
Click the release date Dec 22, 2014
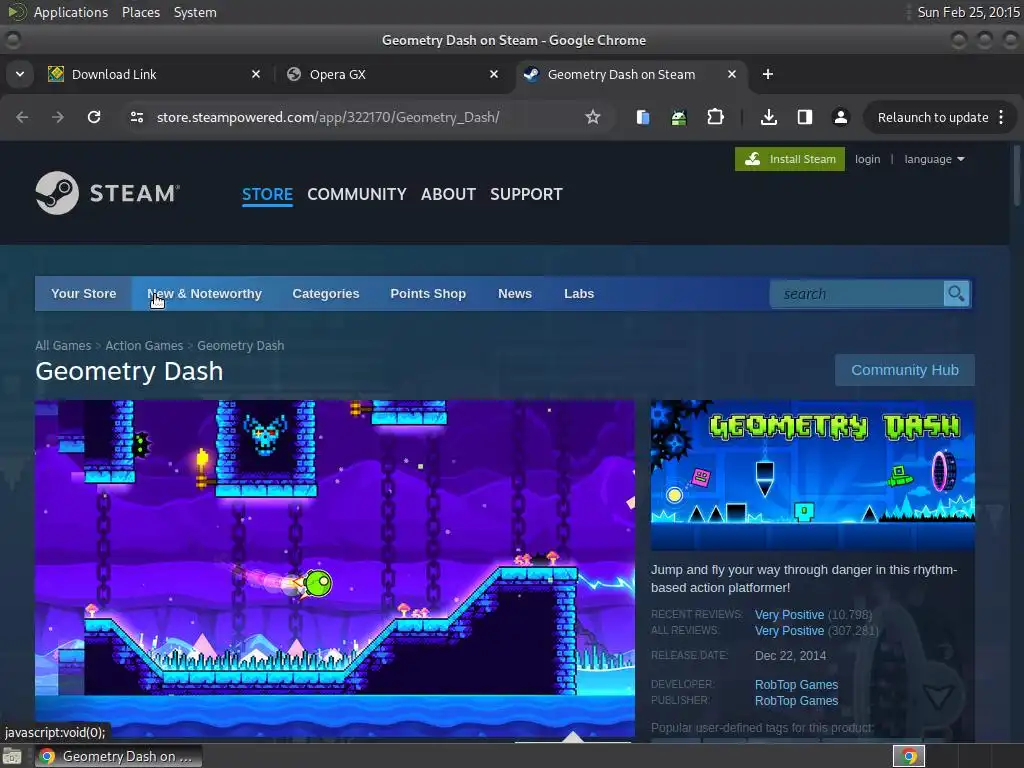pos(790,656)
